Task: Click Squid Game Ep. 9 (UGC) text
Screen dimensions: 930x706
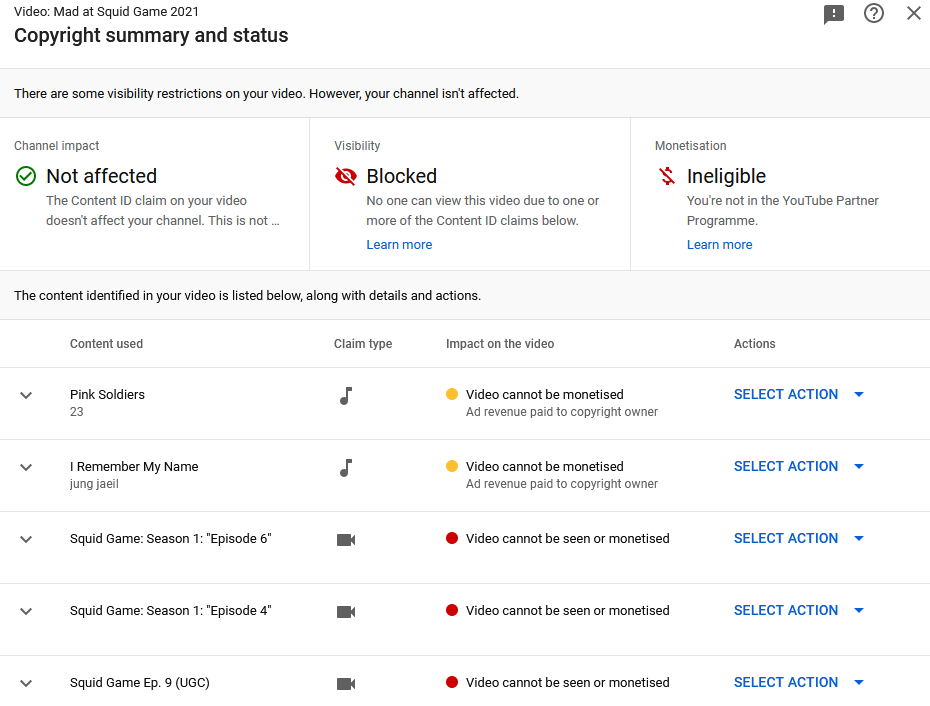Action: pyautogui.click(x=140, y=683)
